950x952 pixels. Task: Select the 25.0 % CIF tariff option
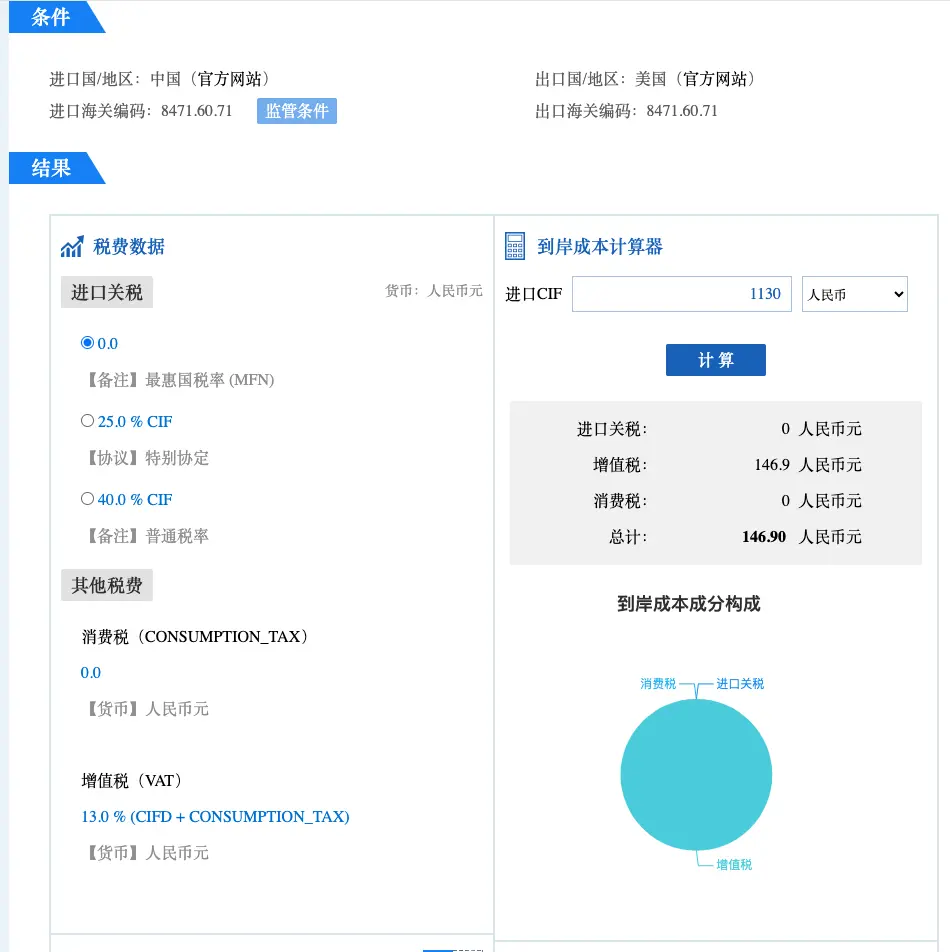click(x=87, y=421)
